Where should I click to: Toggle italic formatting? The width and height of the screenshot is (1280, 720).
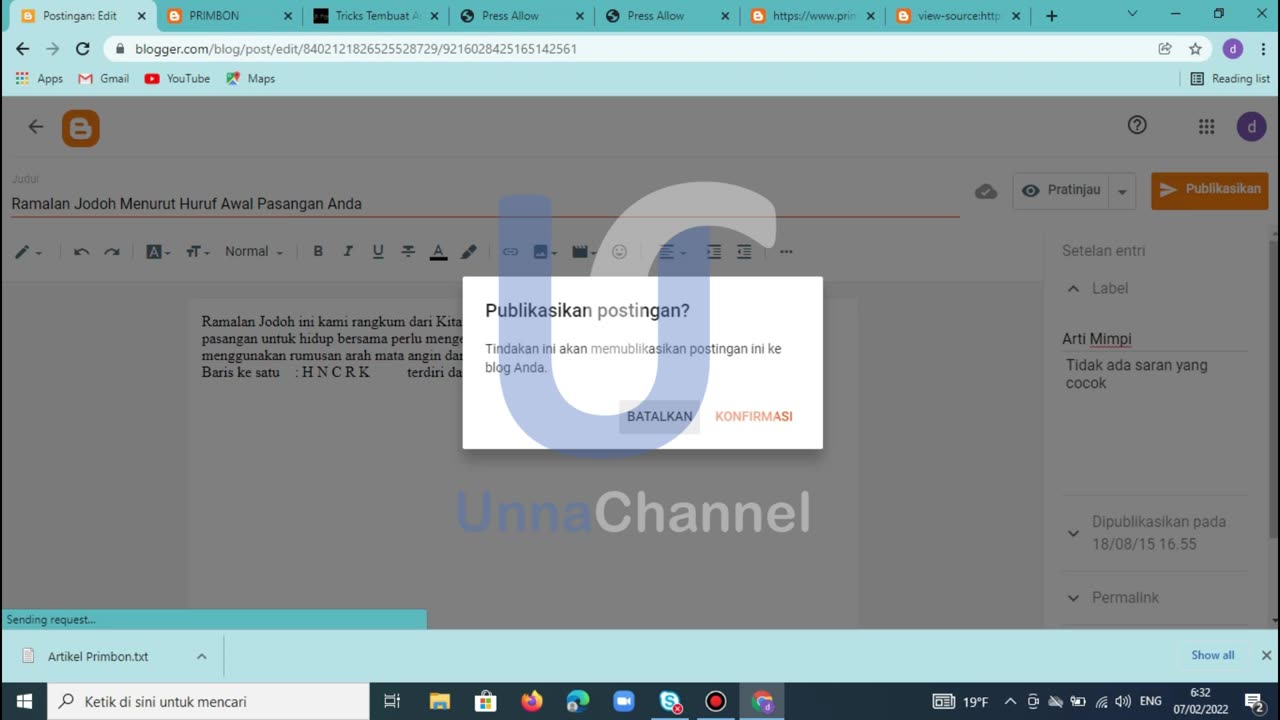click(348, 252)
